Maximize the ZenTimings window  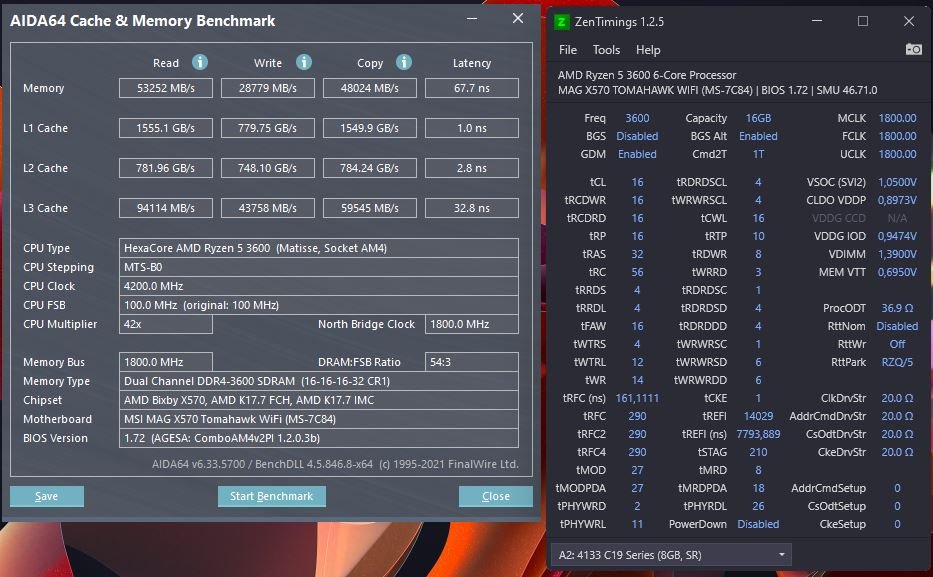863,21
